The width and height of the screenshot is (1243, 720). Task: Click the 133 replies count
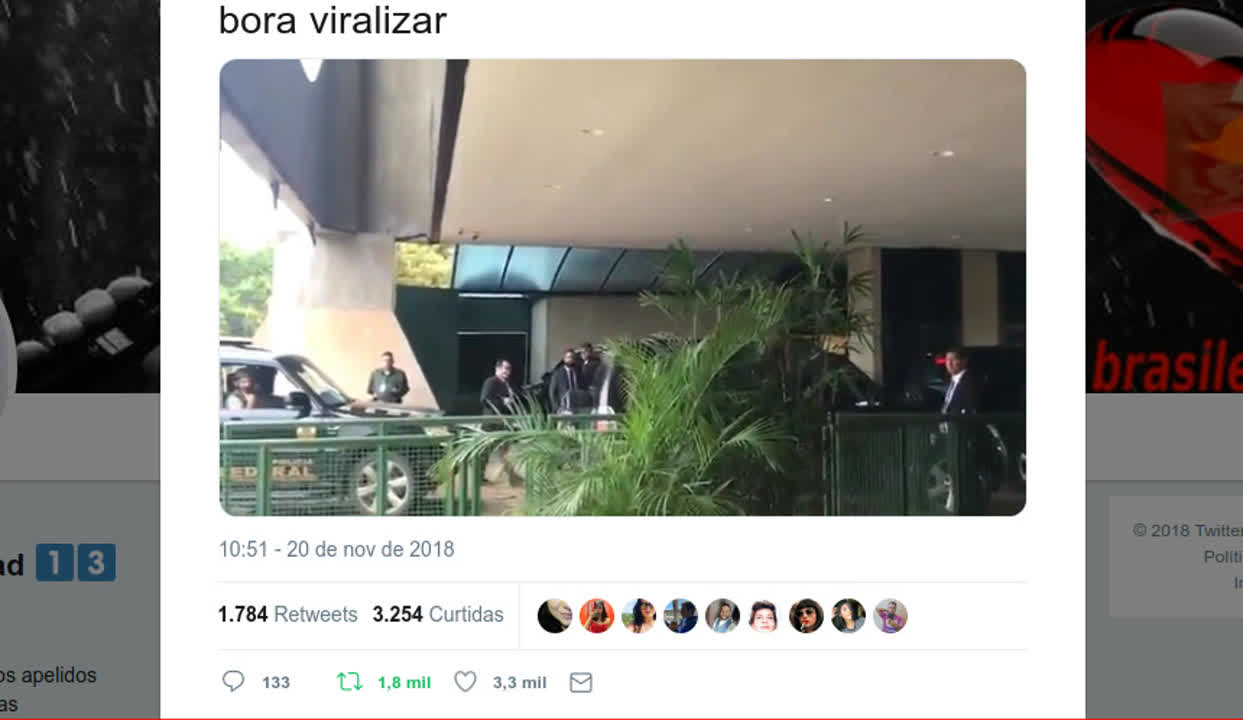[x=276, y=682]
